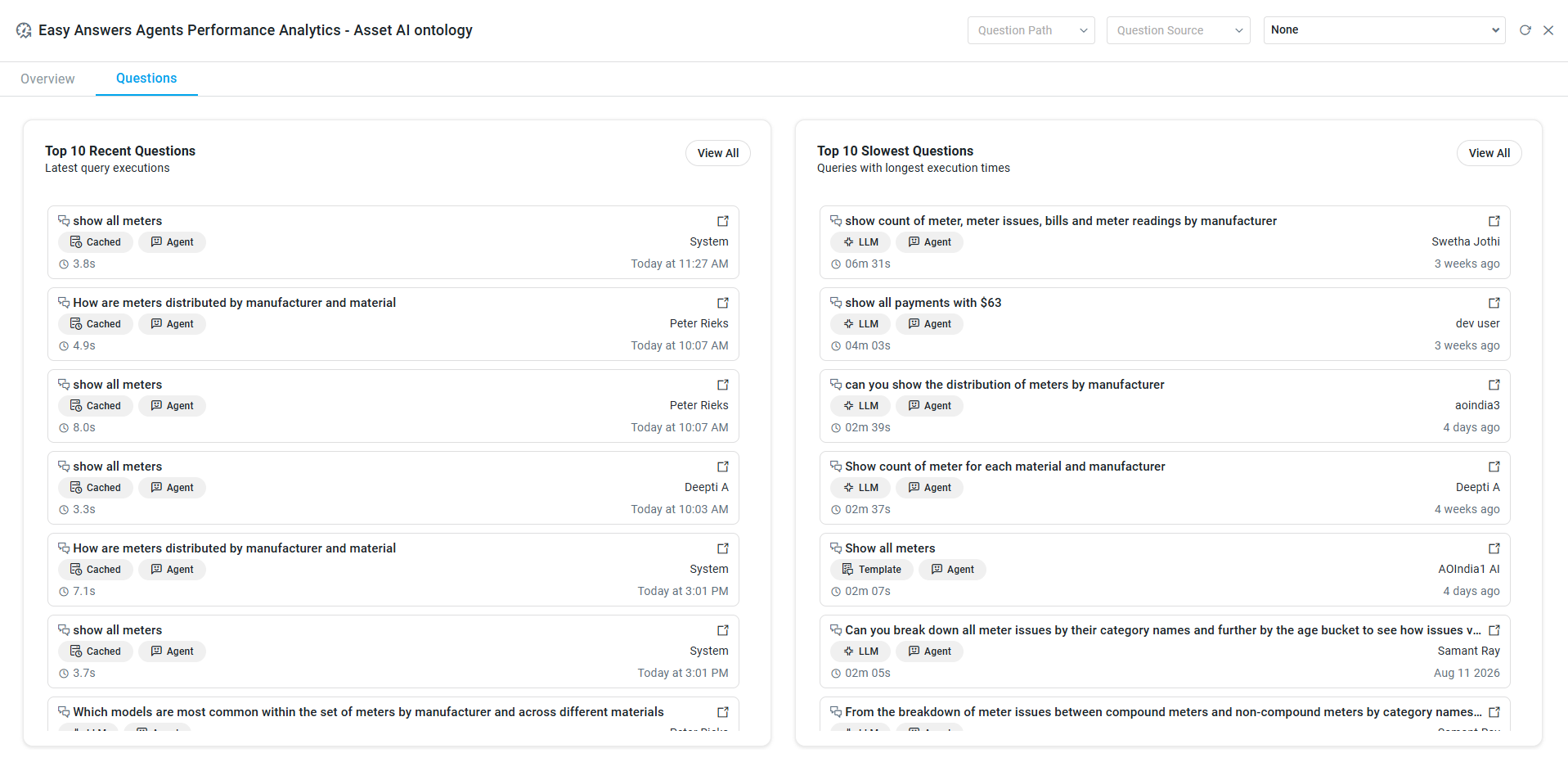Select the Questions tab
This screenshot has height=771, width=1568.
146,79
